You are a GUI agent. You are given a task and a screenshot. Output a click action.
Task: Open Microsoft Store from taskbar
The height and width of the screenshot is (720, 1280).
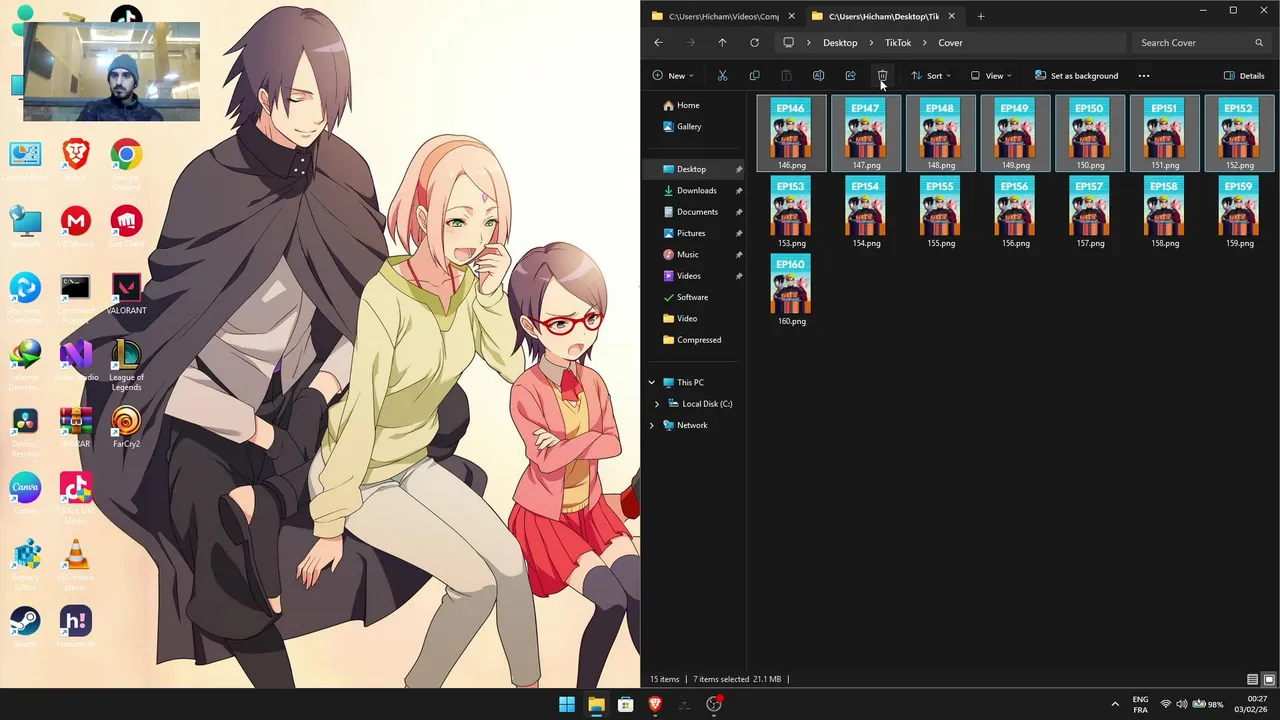[626, 704]
